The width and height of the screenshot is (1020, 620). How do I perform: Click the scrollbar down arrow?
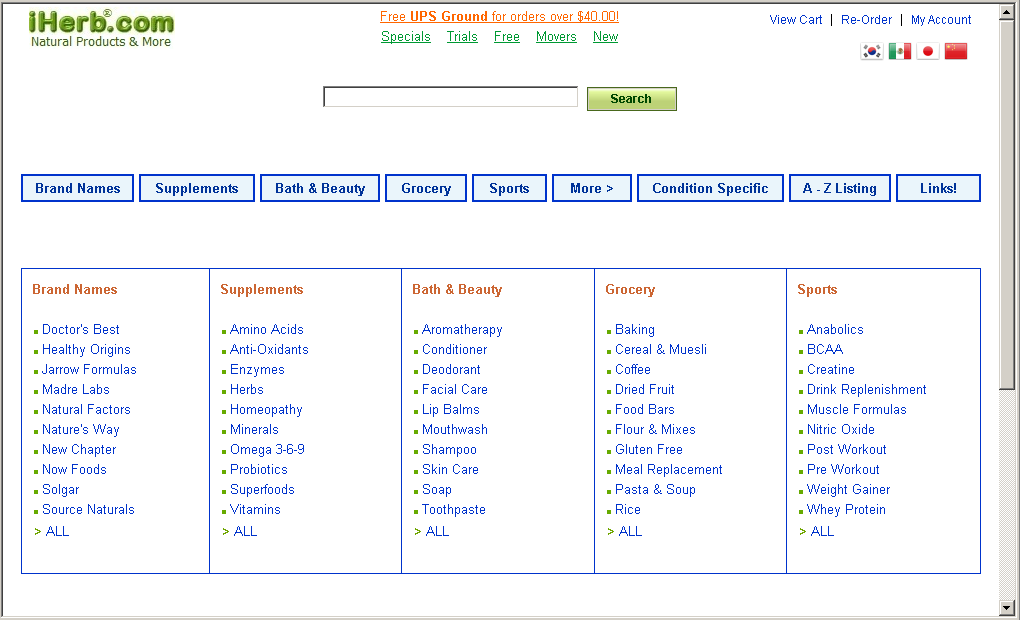(x=1007, y=608)
